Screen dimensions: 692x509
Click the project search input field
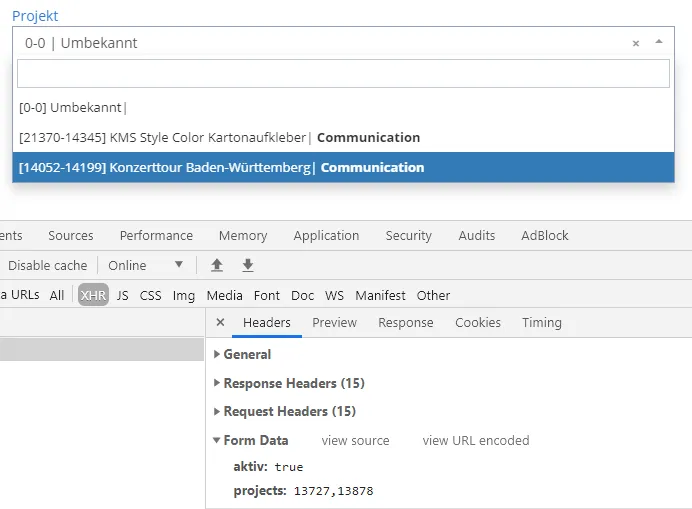pos(343,74)
